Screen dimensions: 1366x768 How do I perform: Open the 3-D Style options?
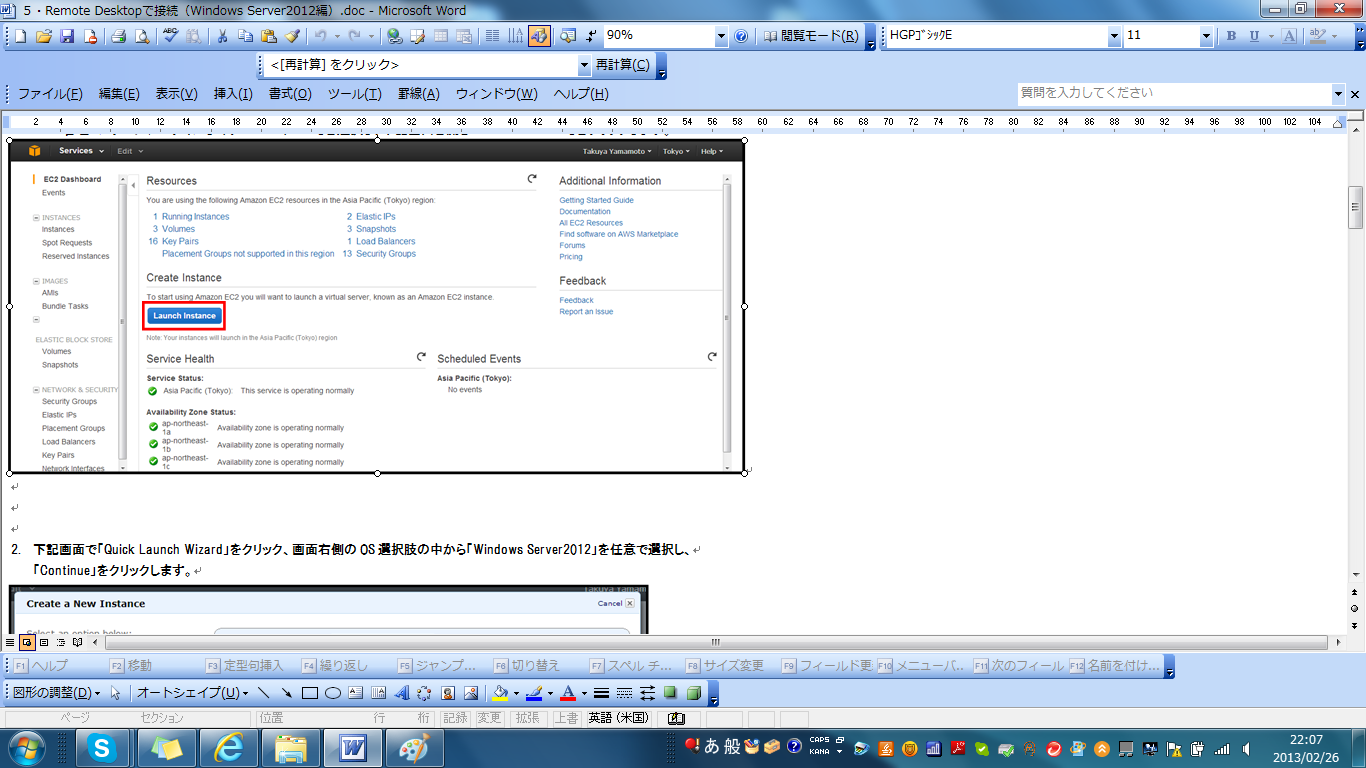694,692
